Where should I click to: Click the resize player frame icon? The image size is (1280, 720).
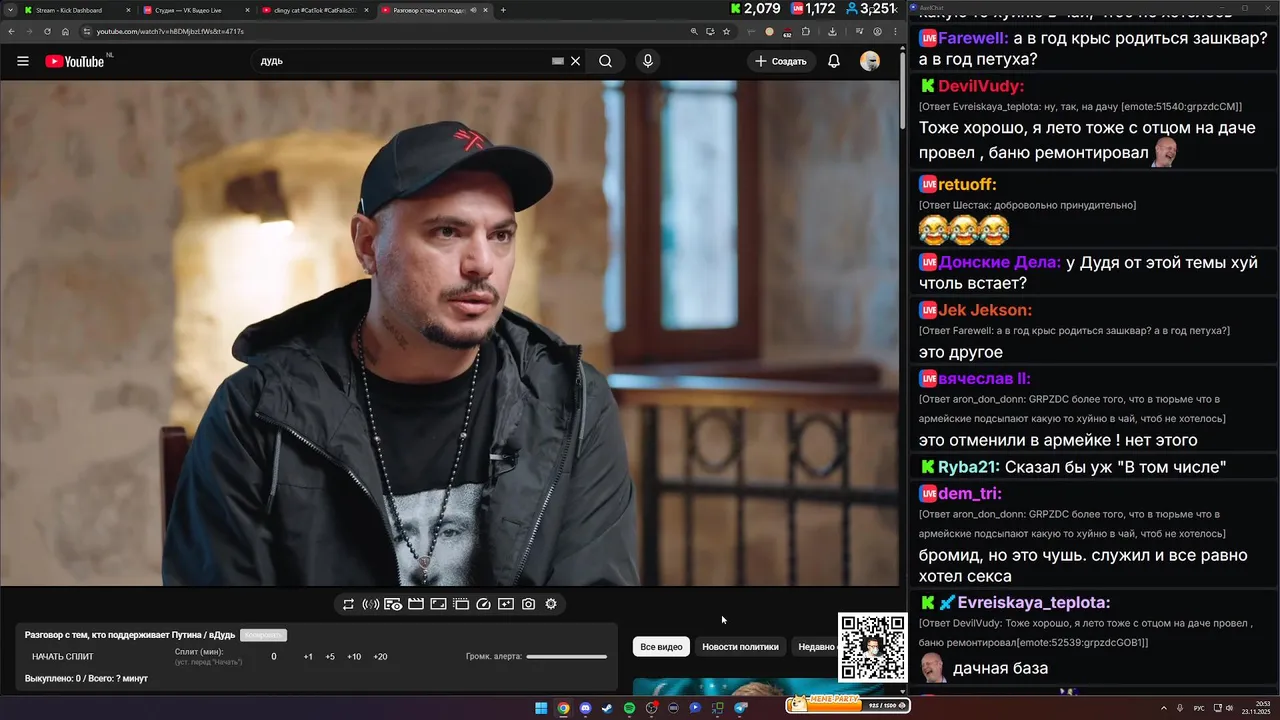click(438, 604)
